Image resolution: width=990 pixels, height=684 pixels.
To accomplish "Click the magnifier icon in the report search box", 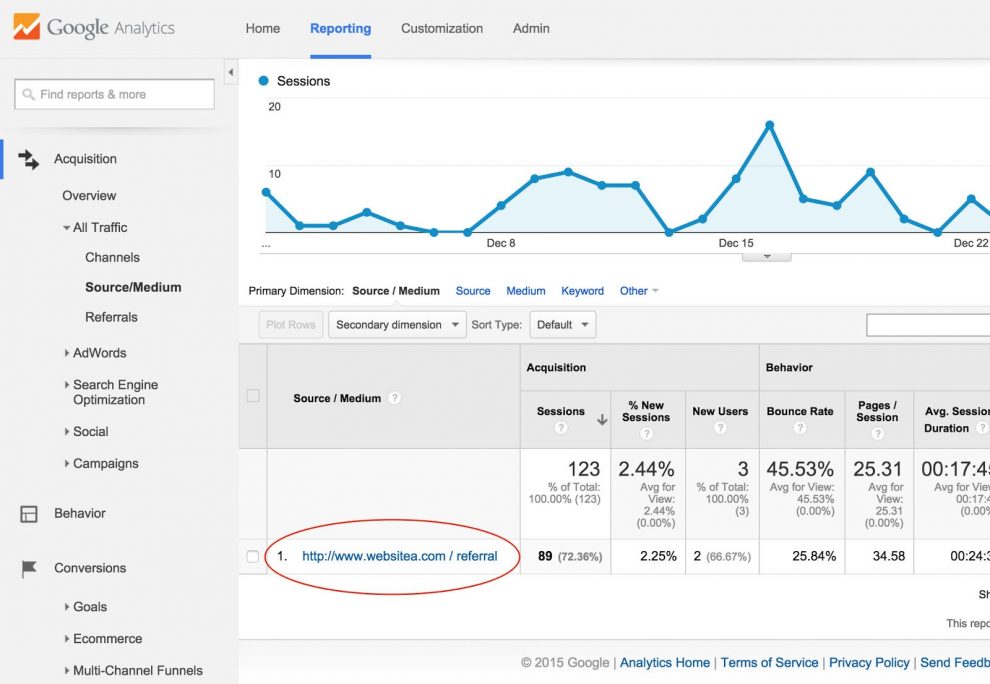I will (x=31, y=93).
